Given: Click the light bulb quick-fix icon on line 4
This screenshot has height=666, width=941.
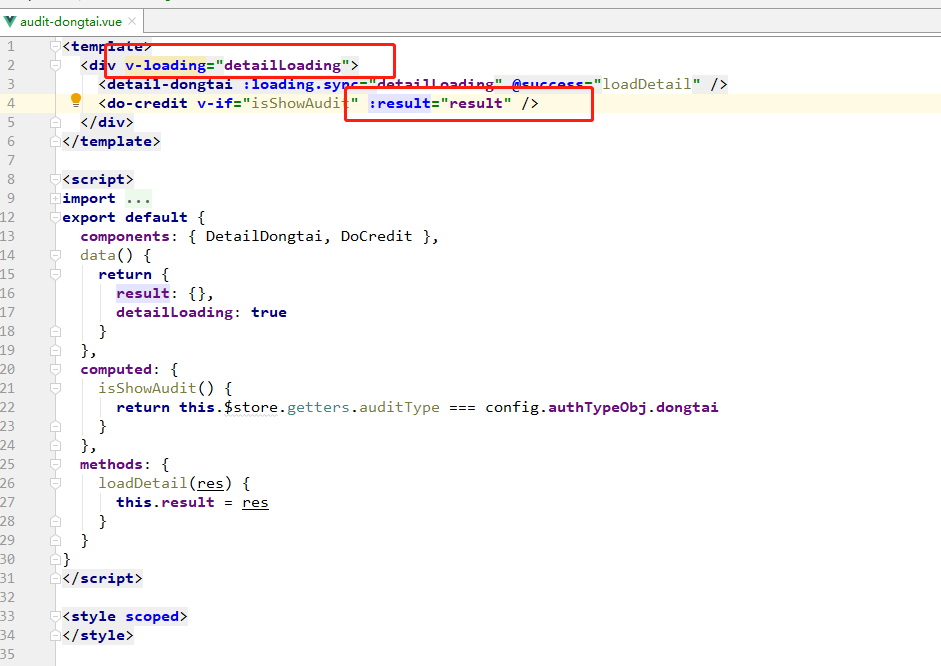Looking at the screenshot, I should pyautogui.click(x=76, y=100).
